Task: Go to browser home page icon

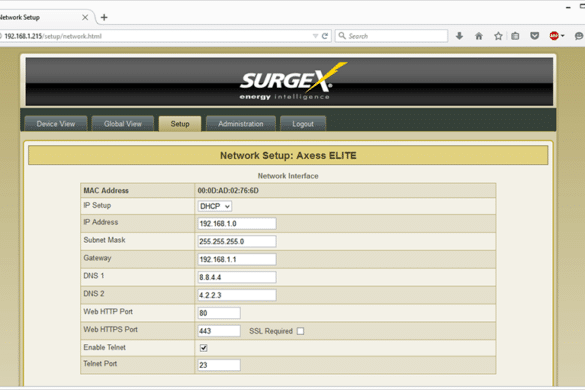Action: click(x=479, y=36)
